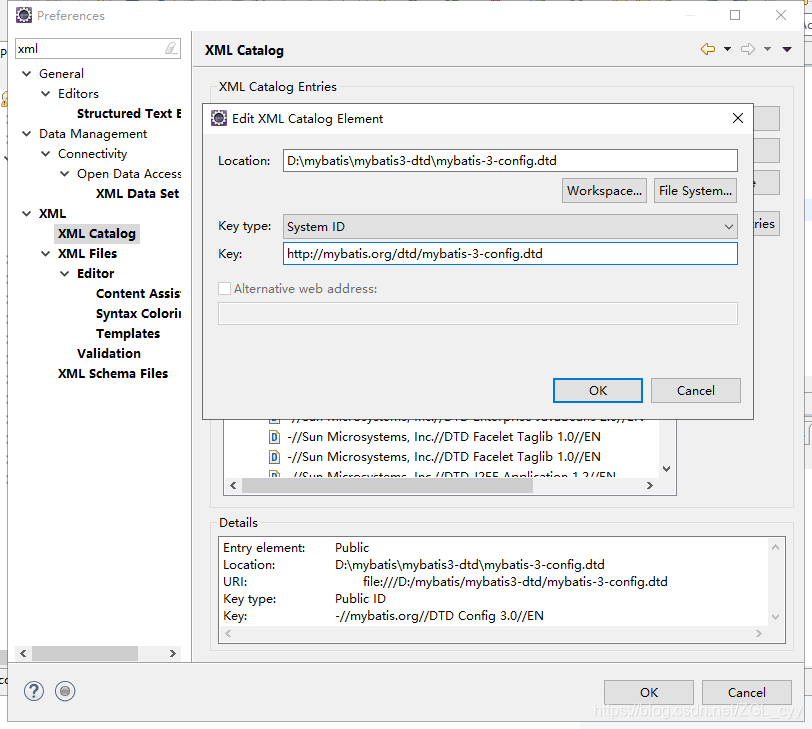Image resolution: width=812 pixels, height=729 pixels.
Task: Click the catalog list horizontal scrollbar thumb
Action: pos(387,486)
